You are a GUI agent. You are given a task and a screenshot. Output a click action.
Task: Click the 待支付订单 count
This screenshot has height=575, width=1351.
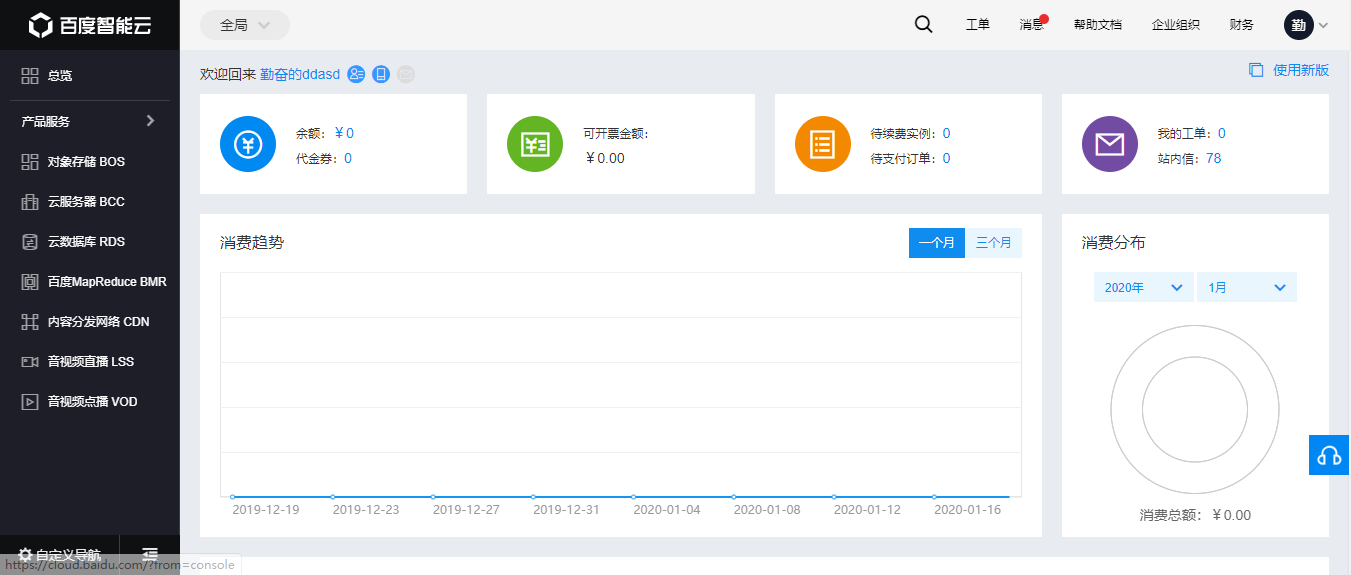[x=946, y=158]
